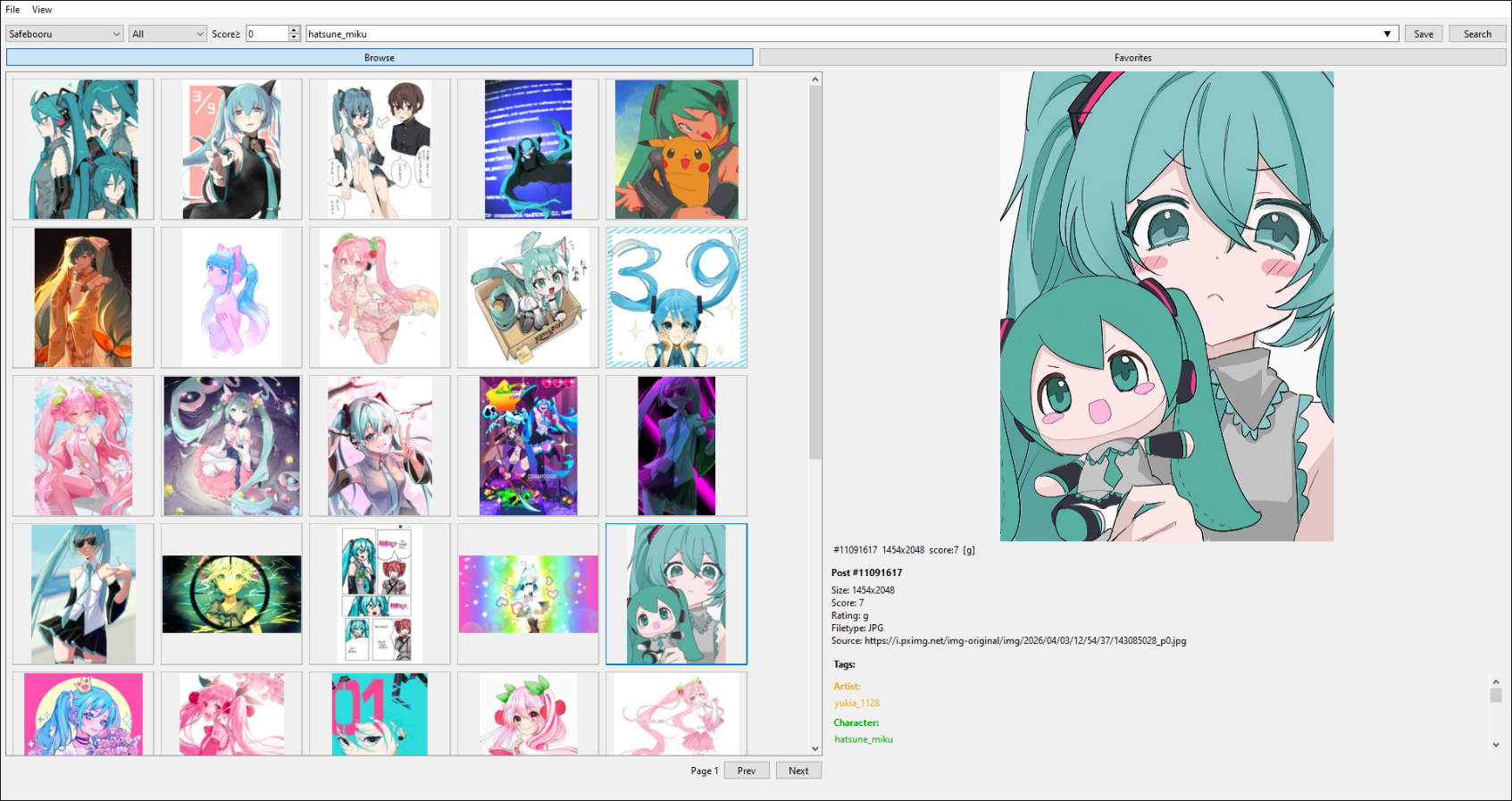The height and width of the screenshot is (801, 1512).
Task: Select the Miku with Pikachu thumbnail
Action: (676, 149)
